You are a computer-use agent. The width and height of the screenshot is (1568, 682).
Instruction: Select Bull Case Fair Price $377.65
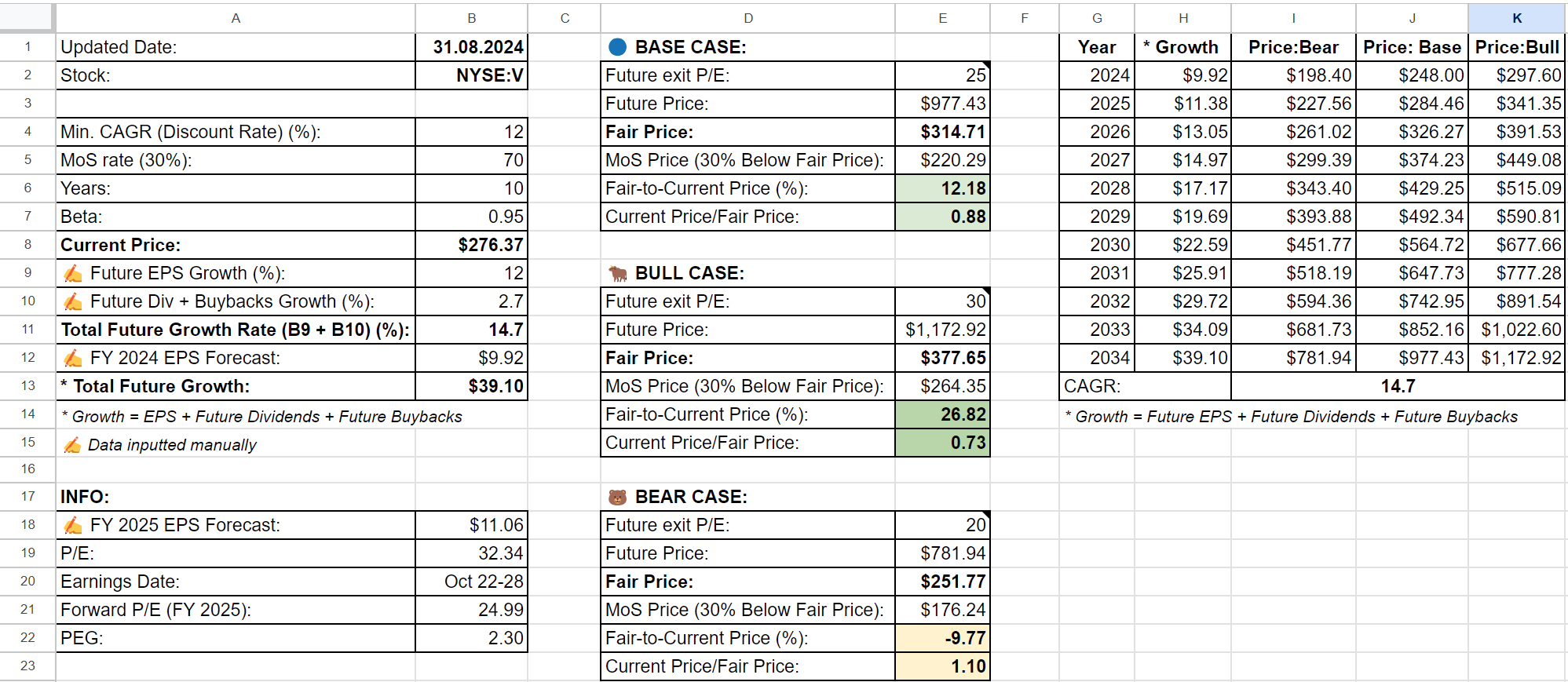(x=942, y=358)
